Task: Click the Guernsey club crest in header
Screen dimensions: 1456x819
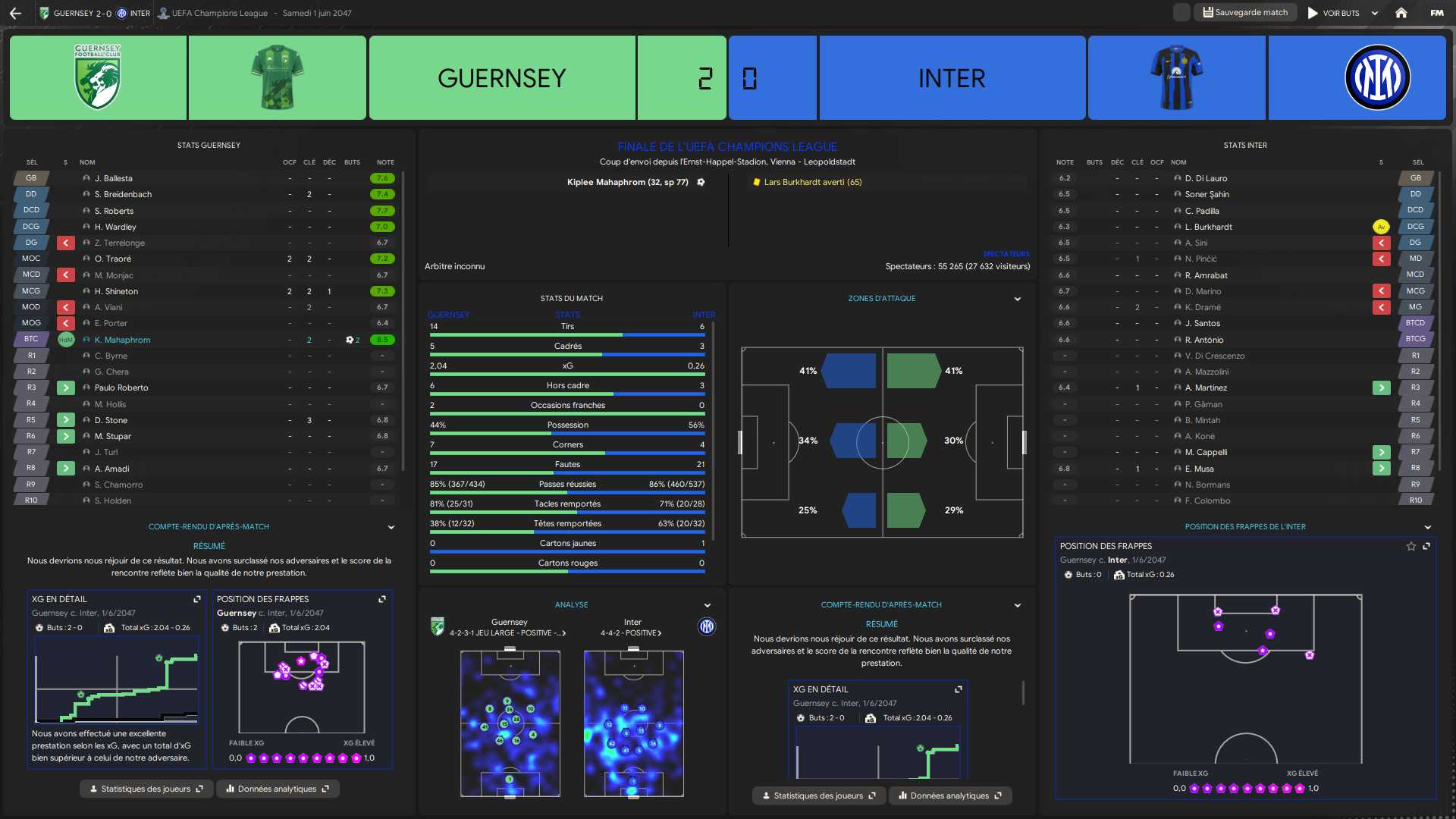Action: coord(98,78)
